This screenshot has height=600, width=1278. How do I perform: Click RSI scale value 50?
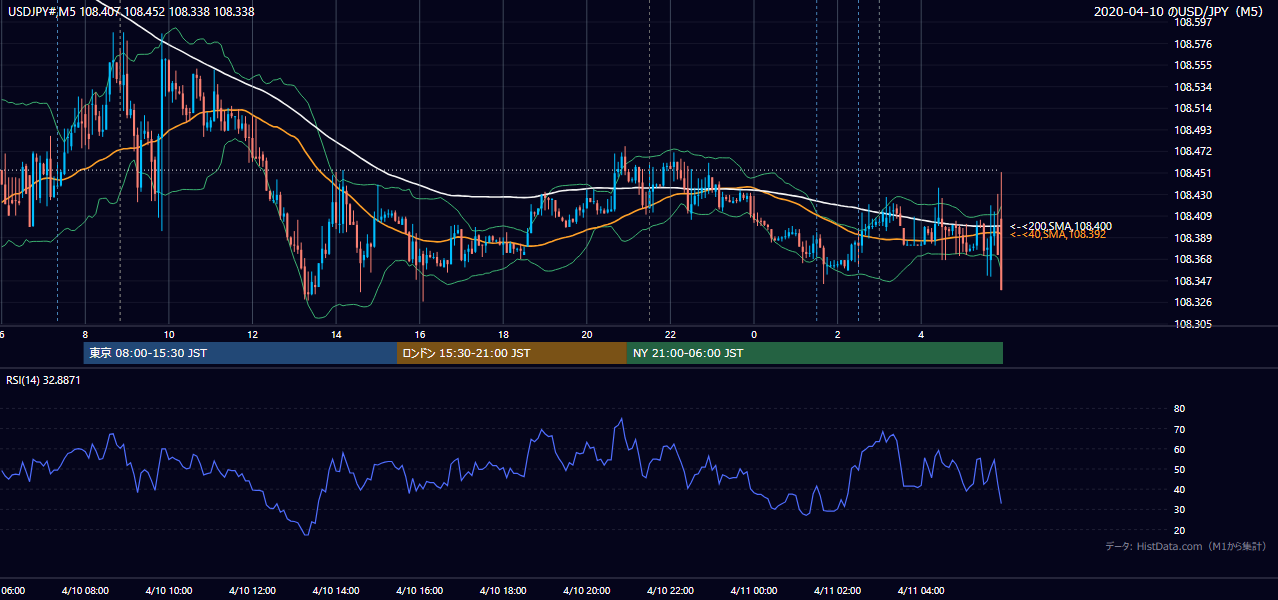tap(1180, 470)
